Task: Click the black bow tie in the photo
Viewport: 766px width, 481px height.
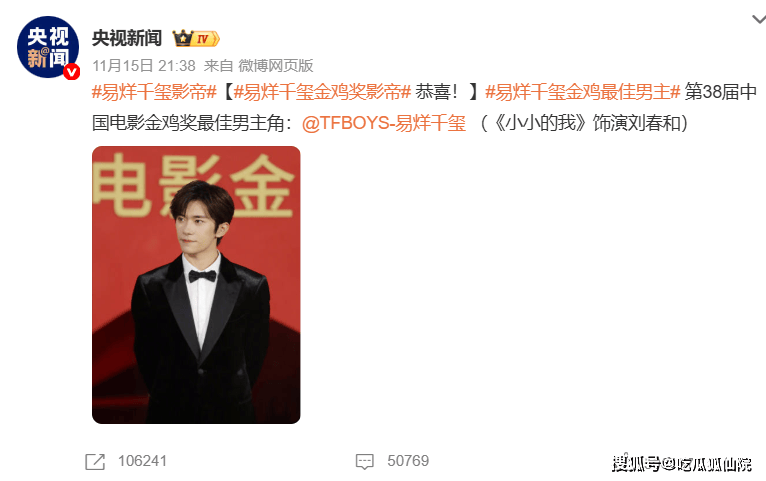Action: (x=202, y=276)
